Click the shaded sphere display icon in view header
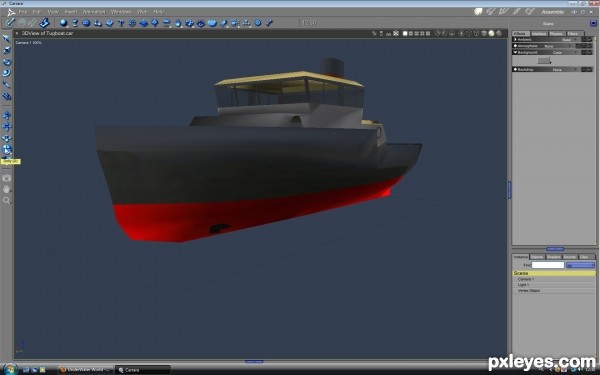 (x=492, y=34)
